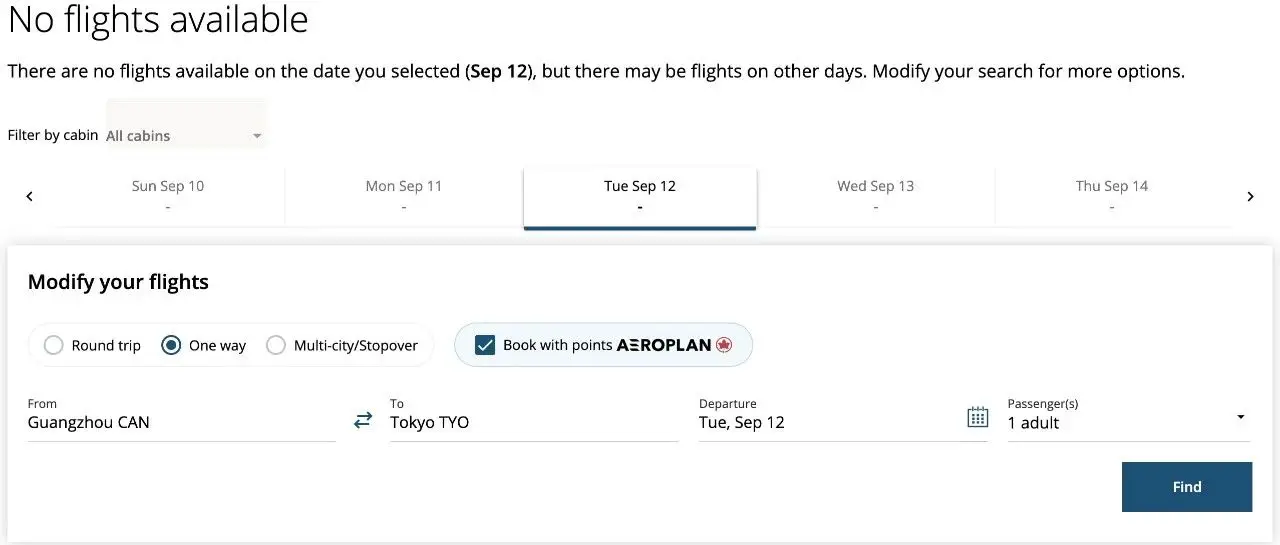Select the One way radio button

point(204,345)
